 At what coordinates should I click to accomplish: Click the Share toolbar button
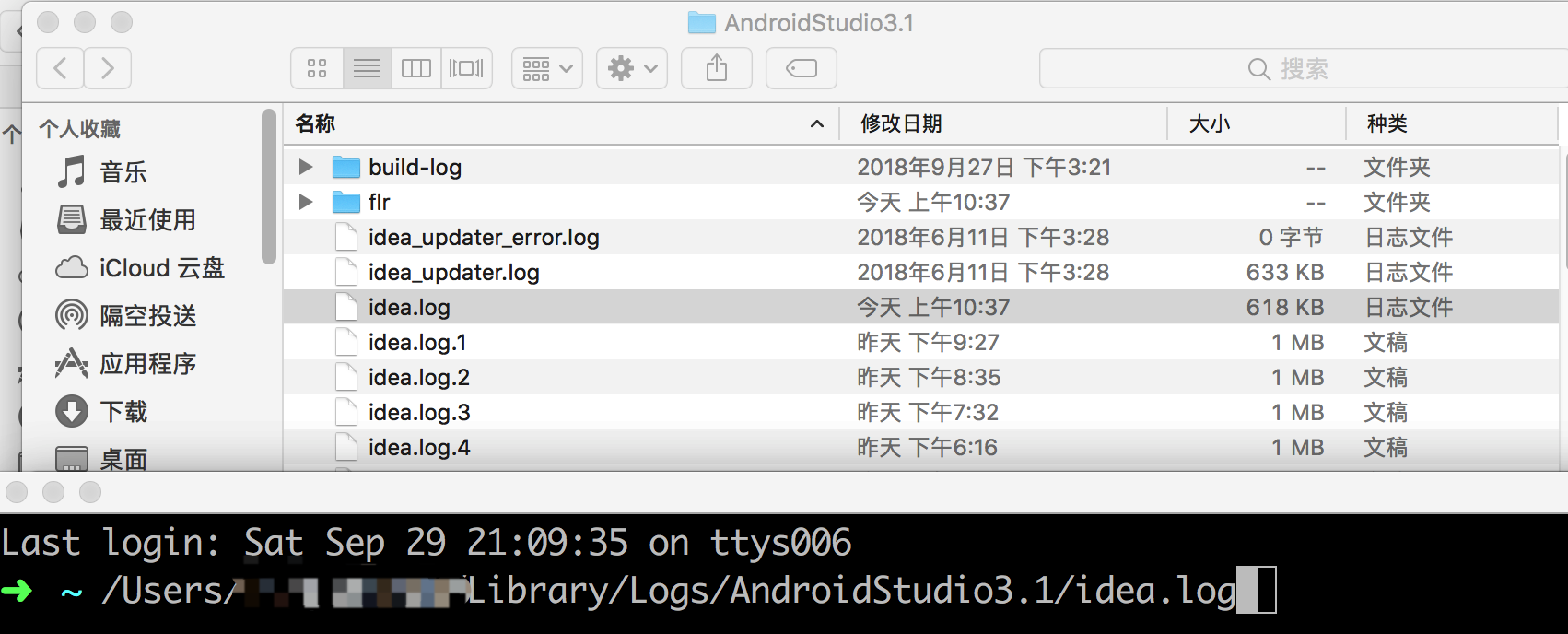click(x=717, y=68)
